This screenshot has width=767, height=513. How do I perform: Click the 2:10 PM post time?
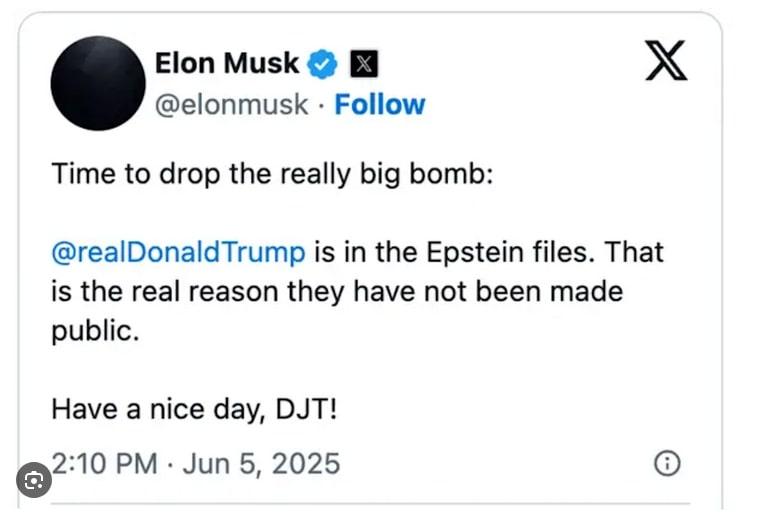[x=104, y=463]
